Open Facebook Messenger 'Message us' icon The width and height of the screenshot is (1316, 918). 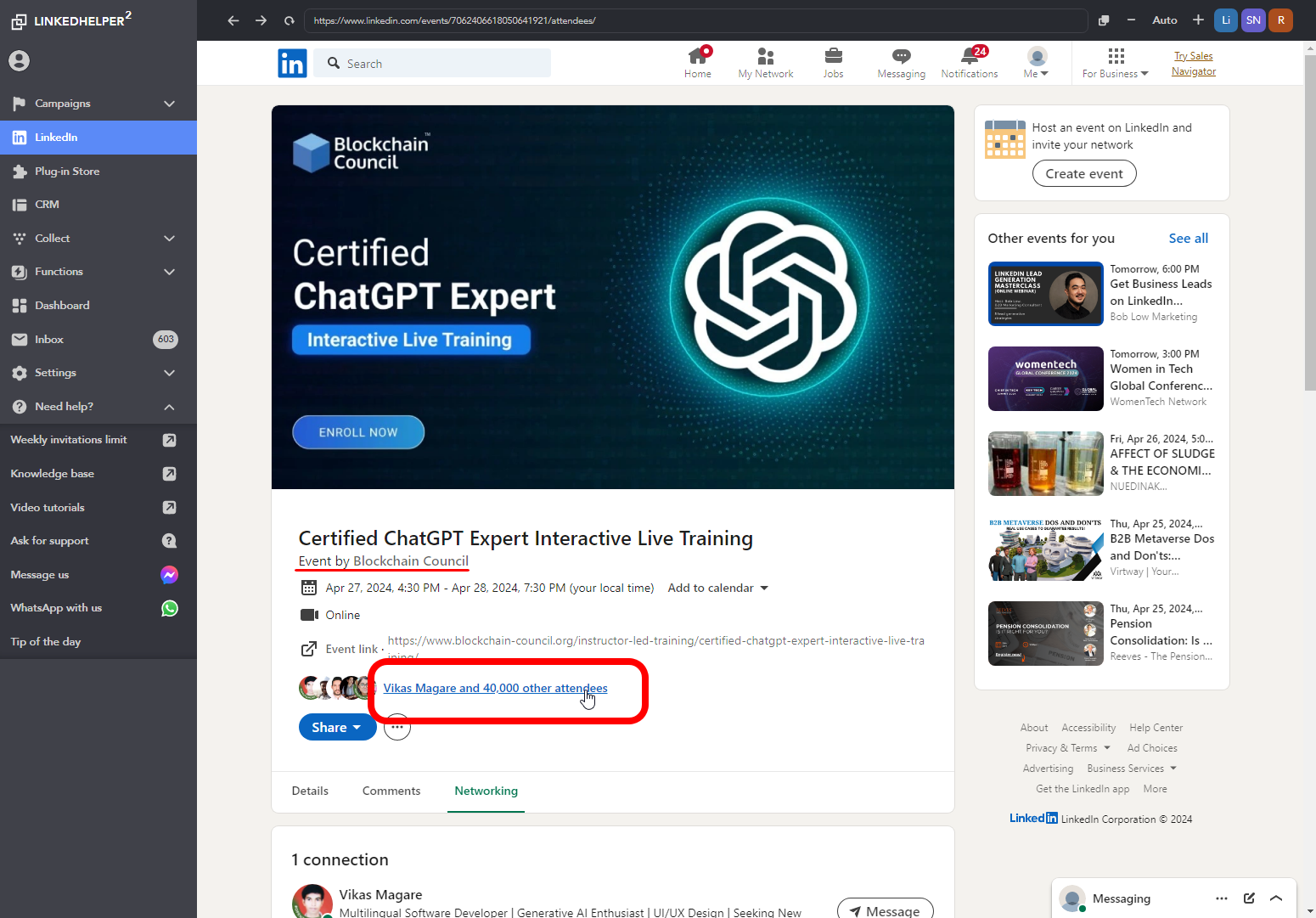tap(170, 575)
